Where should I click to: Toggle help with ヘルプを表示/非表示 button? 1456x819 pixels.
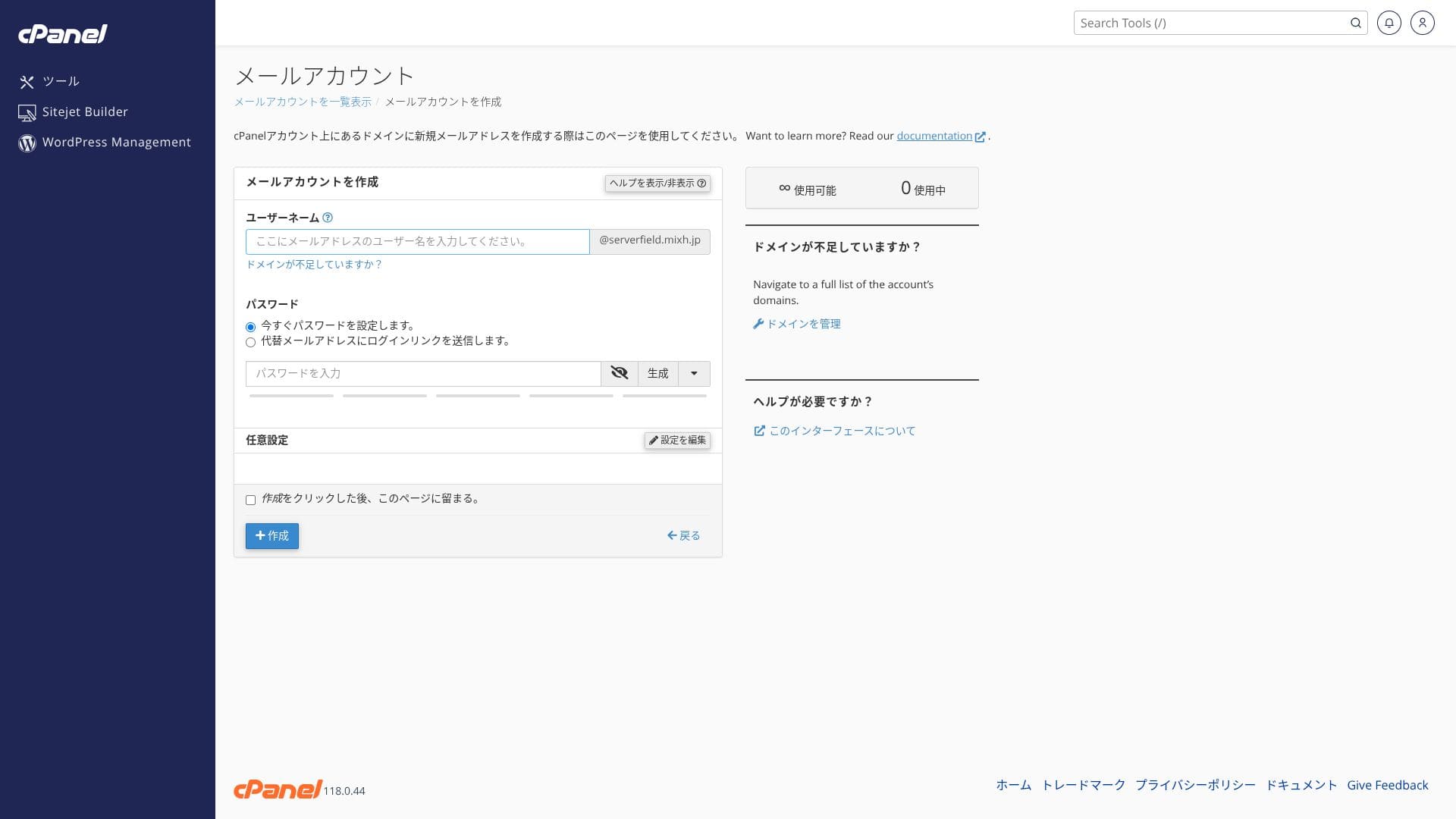[x=657, y=184]
